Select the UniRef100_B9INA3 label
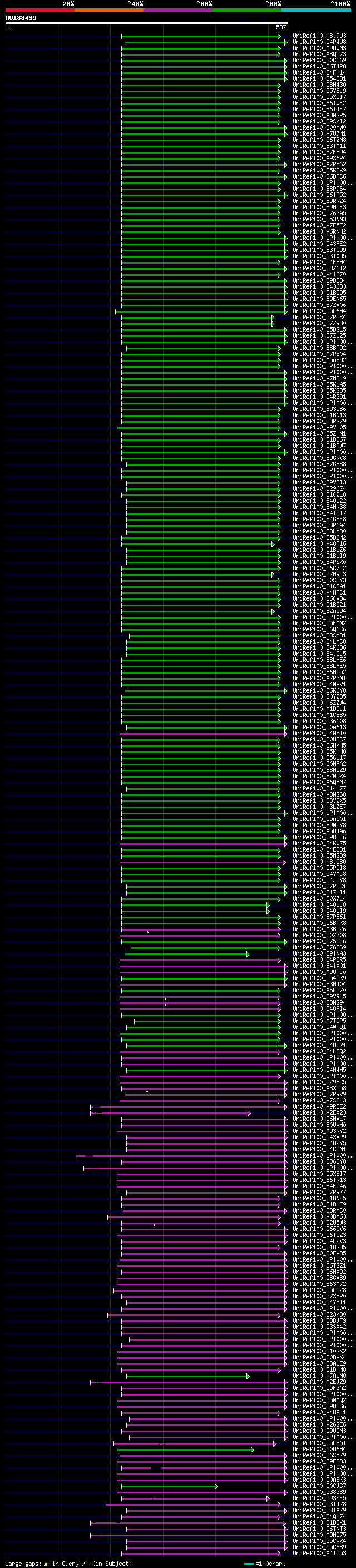The height and width of the screenshot is (1568, 356). click(x=319, y=954)
